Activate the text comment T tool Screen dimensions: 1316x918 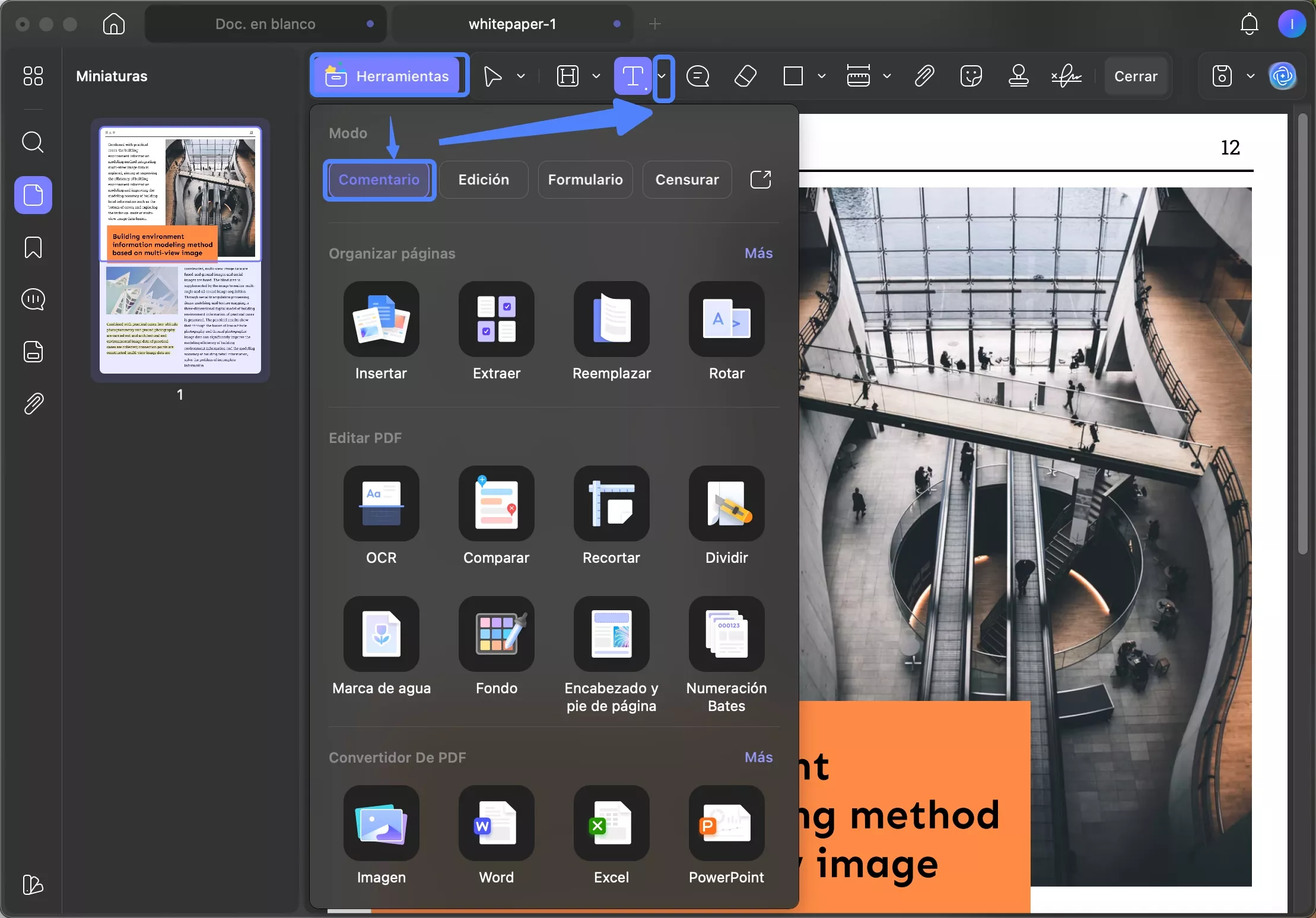click(x=632, y=76)
